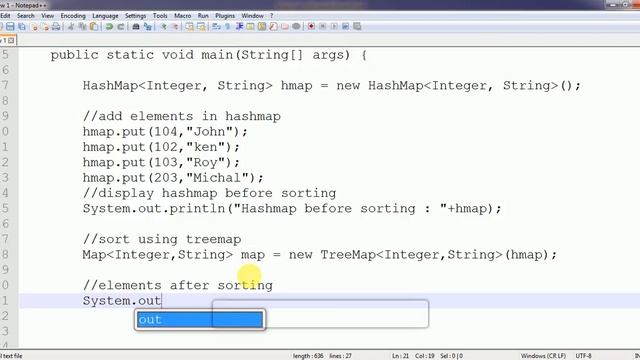
Task: Open the Settings menu
Action: tap(136, 16)
